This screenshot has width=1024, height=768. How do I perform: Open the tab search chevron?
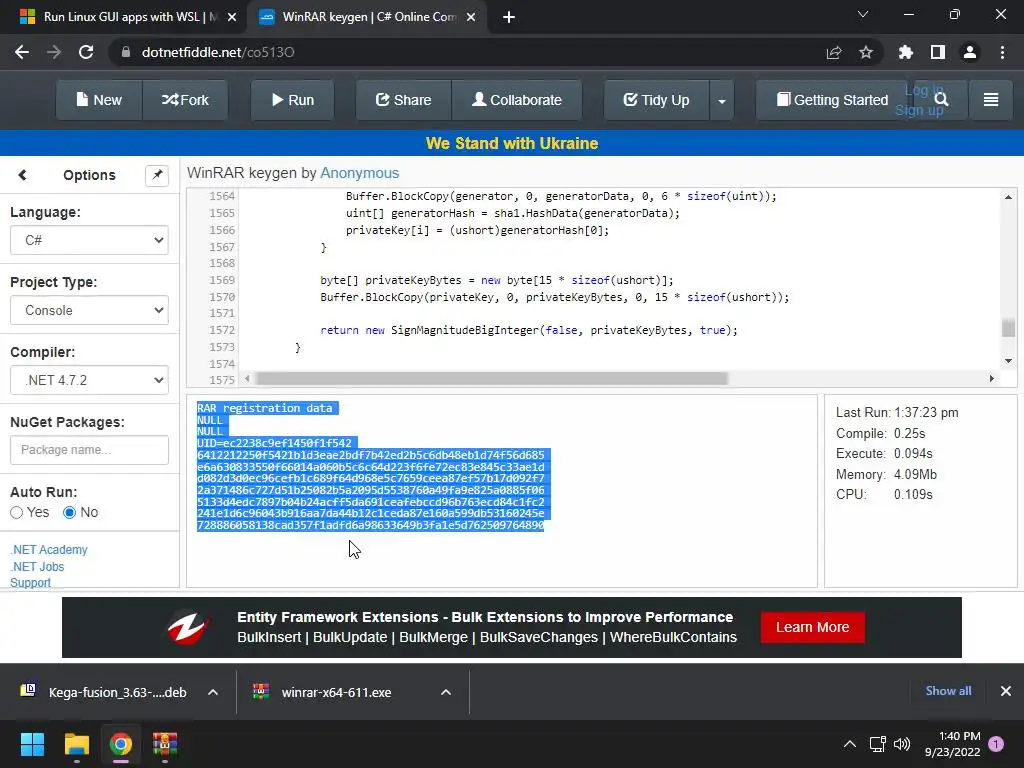point(863,14)
